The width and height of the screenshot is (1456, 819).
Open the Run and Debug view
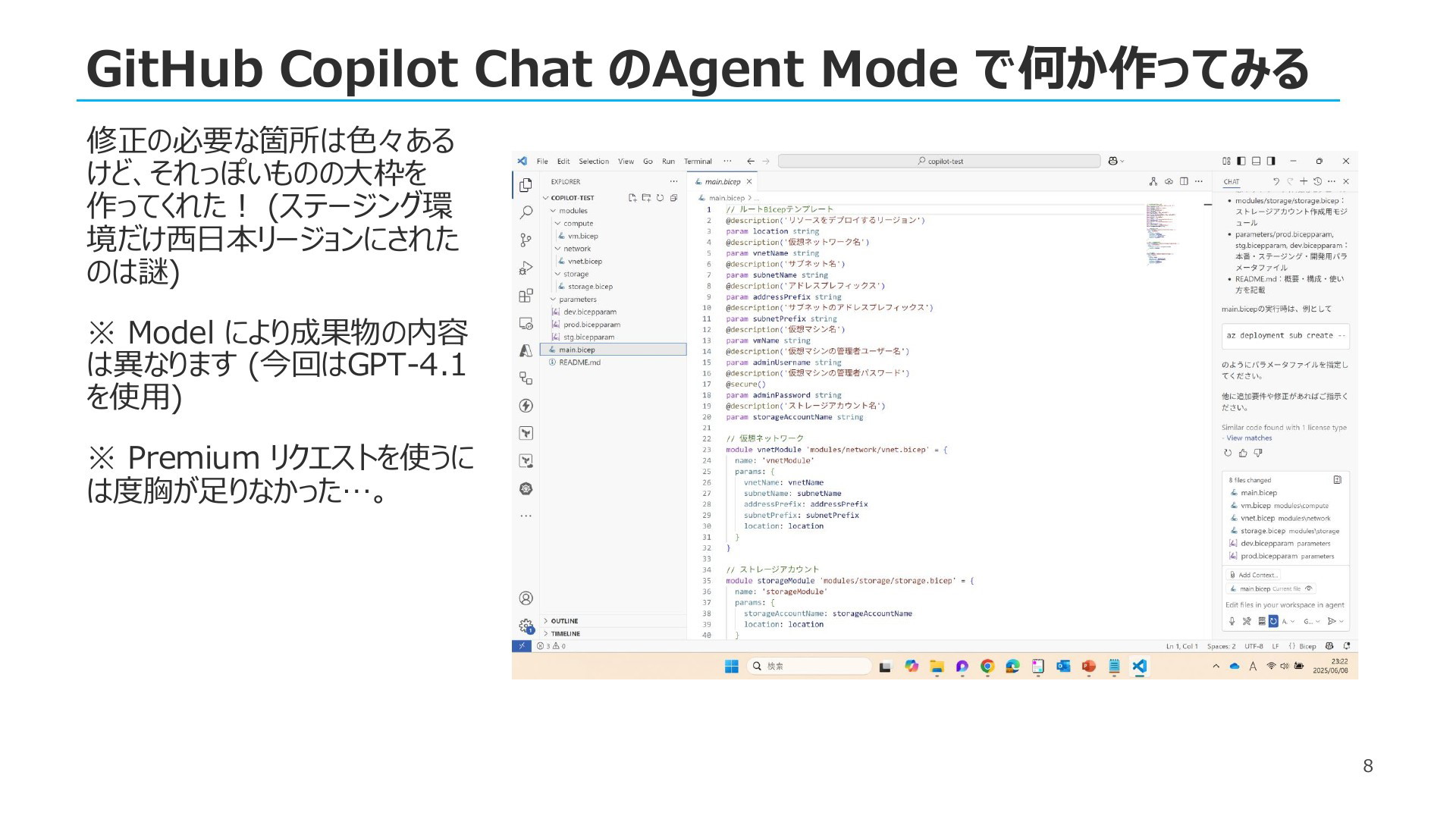[526, 268]
